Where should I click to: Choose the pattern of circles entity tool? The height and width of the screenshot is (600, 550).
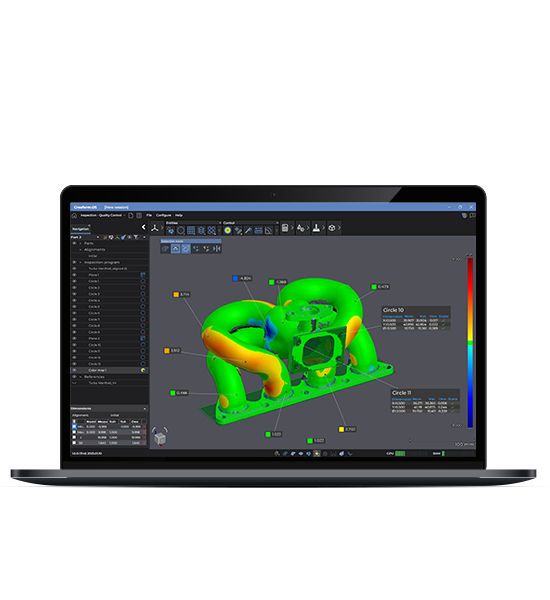point(212,230)
